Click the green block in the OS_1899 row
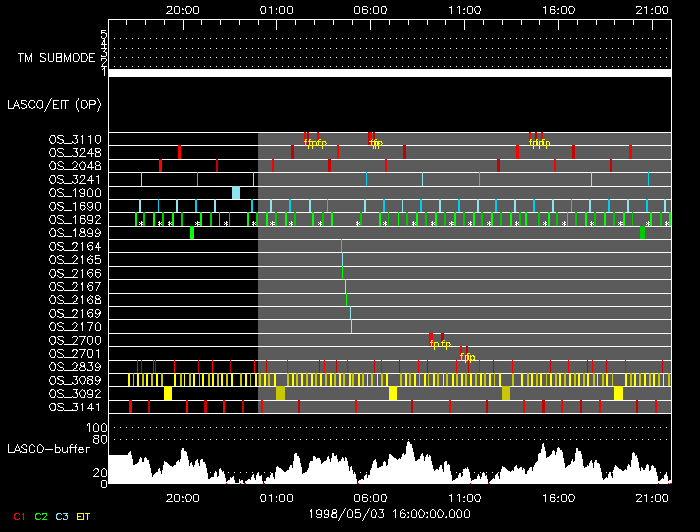700x532 pixels. (x=192, y=233)
